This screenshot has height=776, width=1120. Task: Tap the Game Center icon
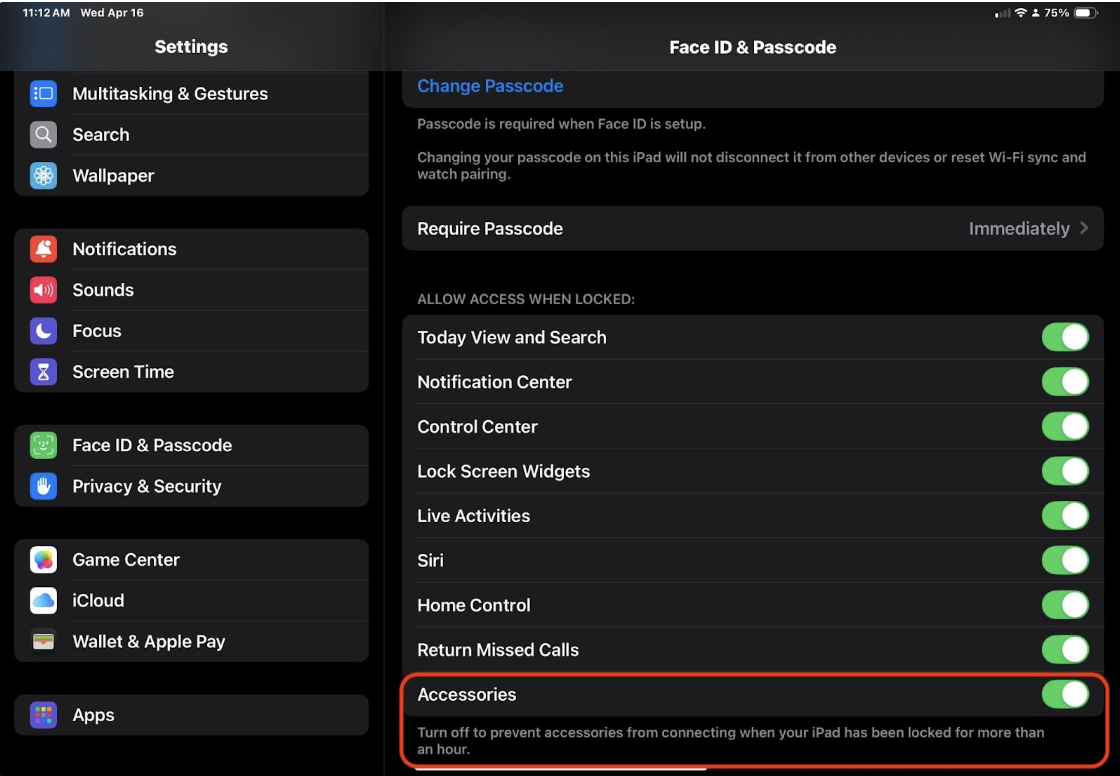point(44,559)
